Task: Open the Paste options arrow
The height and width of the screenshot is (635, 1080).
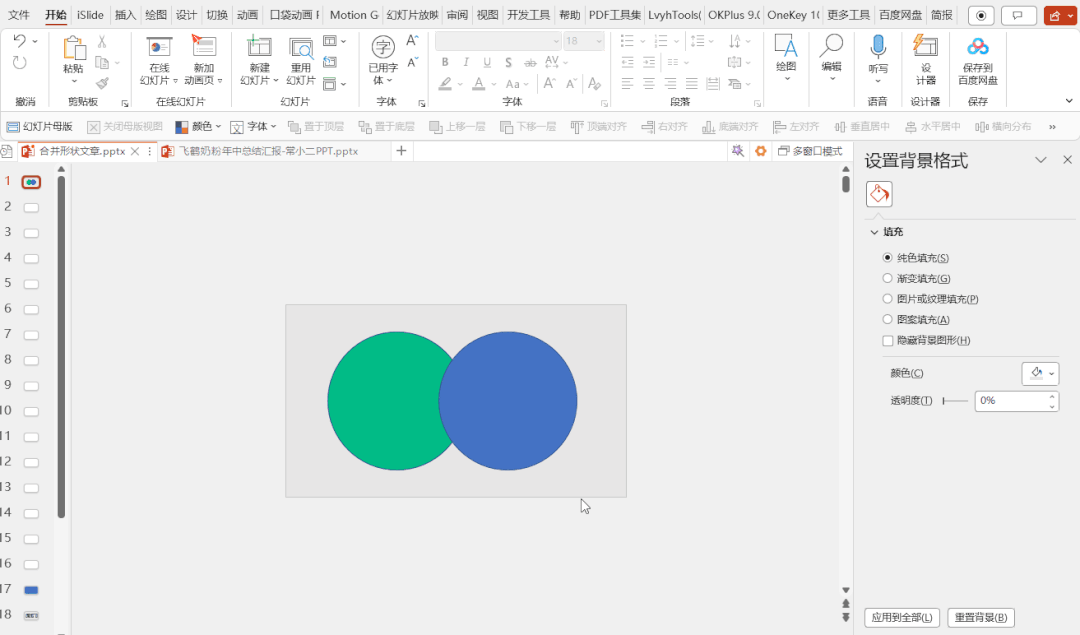Action: tap(74, 81)
